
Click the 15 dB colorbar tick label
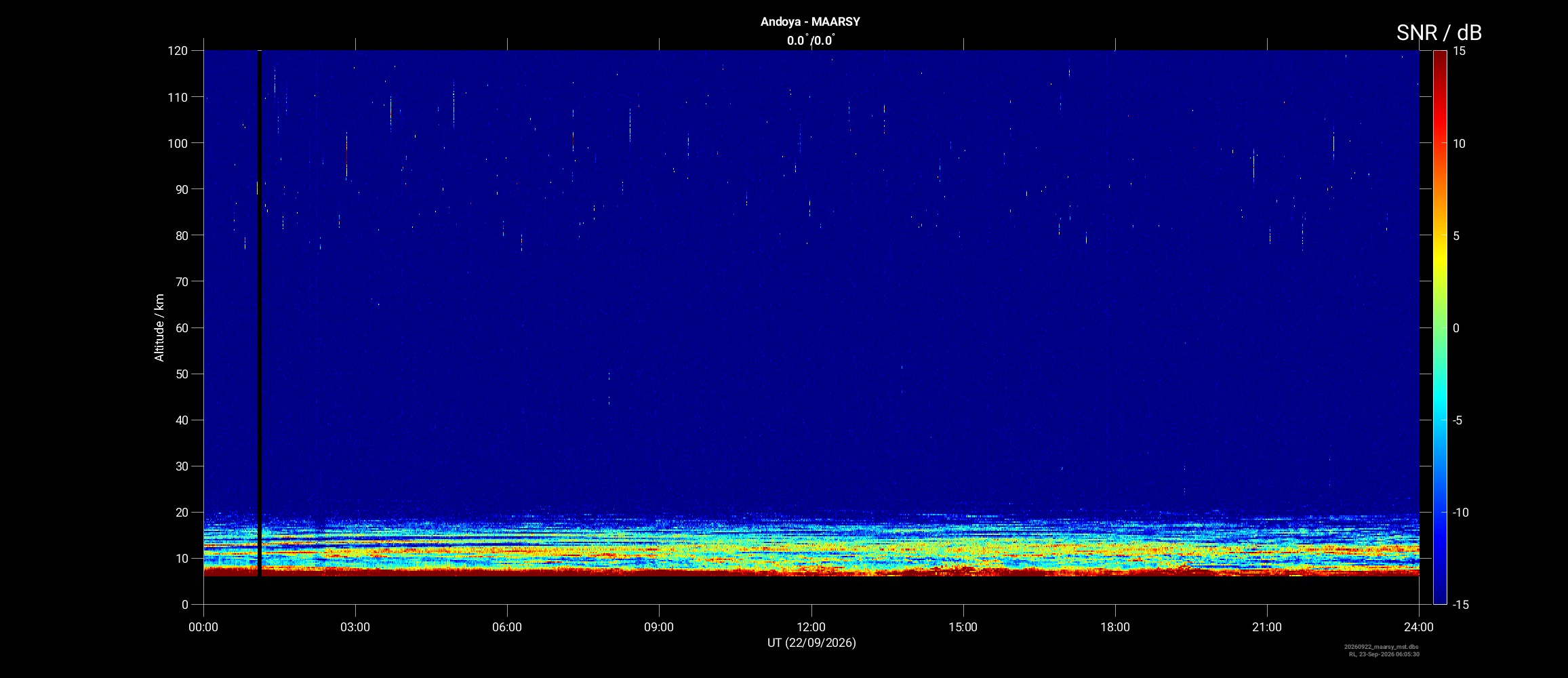pos(1460,51)
